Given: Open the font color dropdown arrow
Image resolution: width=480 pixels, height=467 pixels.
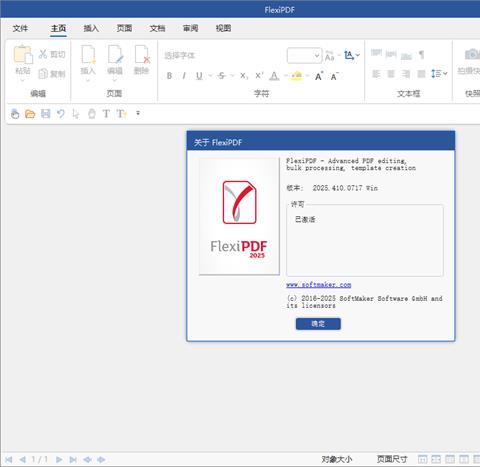Looking at the screenshot, I should pyautogui.click(x=286, y=76).
